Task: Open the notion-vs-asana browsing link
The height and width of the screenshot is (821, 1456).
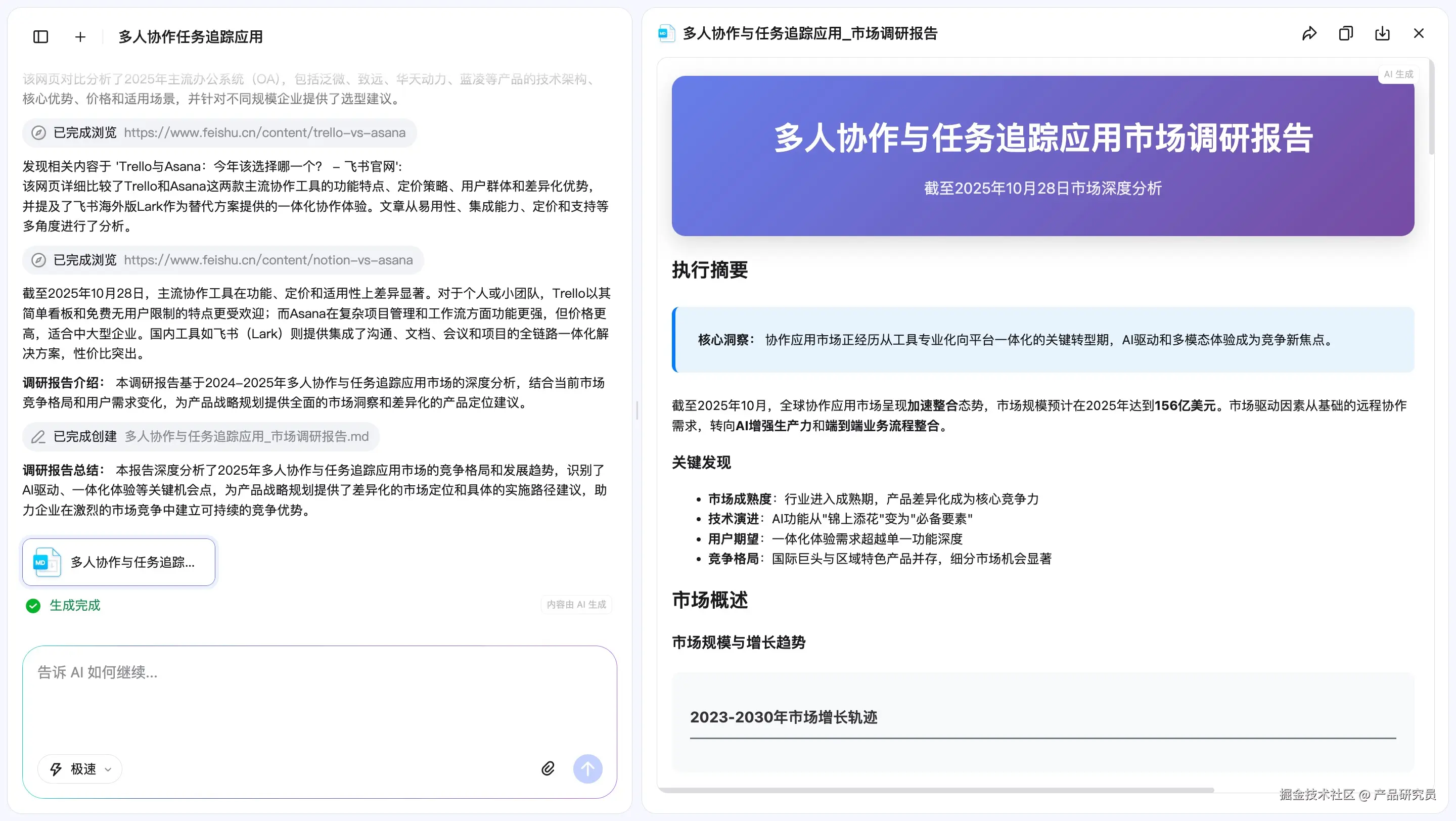Action: pos(268,260)
